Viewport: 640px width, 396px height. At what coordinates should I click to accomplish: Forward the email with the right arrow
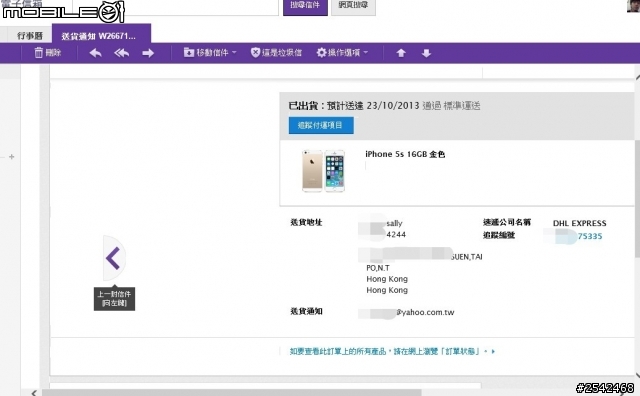tap(148, 53)
